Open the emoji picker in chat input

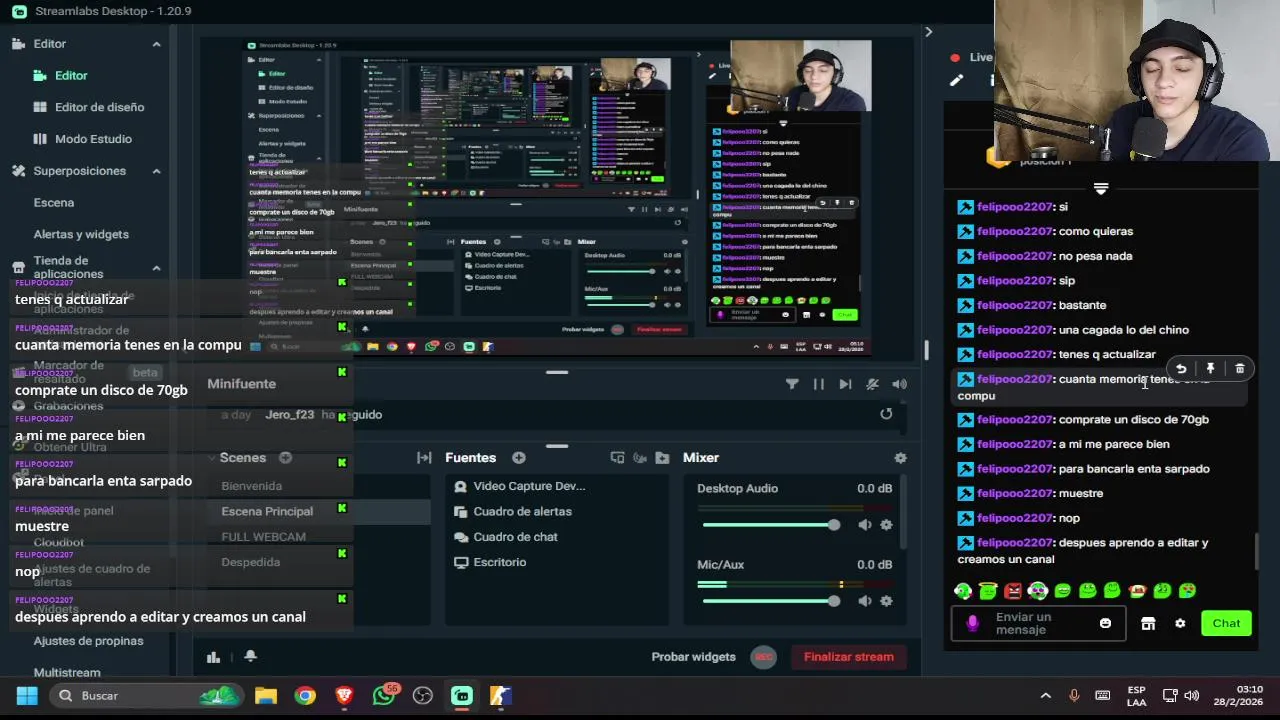pyautogui.click(x=1105, y=623)
